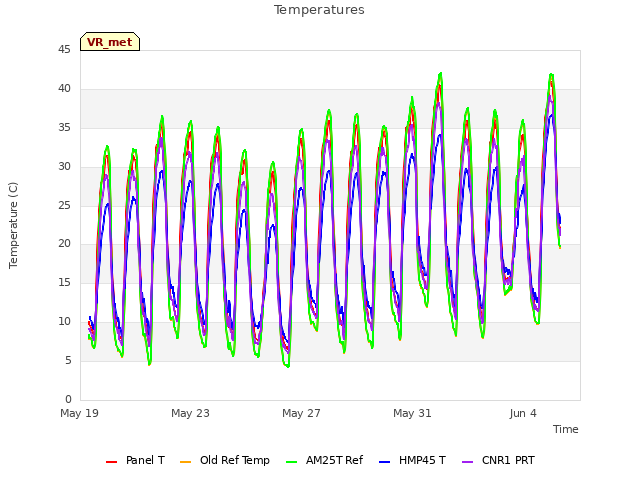Toggle the CNR1 PRT legend entry
Image resolution: width=640 pixels, height=480 pixels.
click(x=498, y=460)
